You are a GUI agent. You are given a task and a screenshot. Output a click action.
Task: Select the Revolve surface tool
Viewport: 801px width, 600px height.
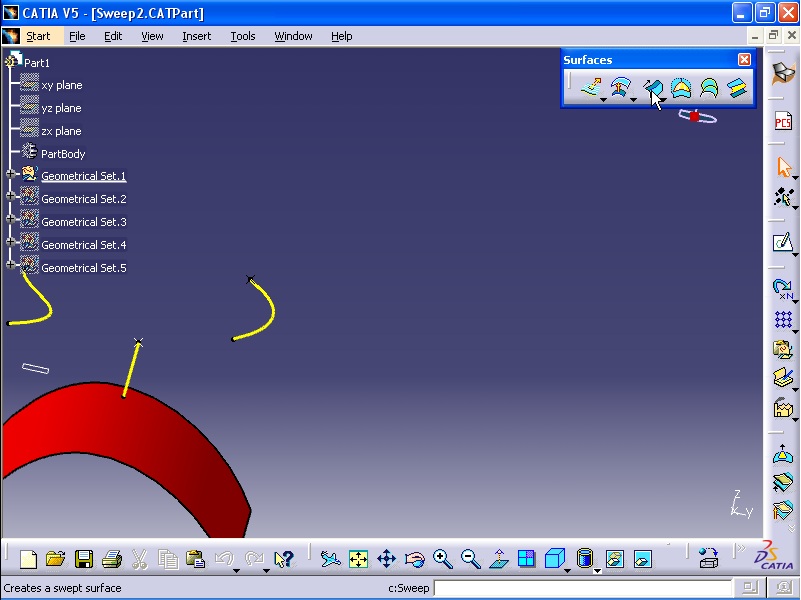click(622, 88)
